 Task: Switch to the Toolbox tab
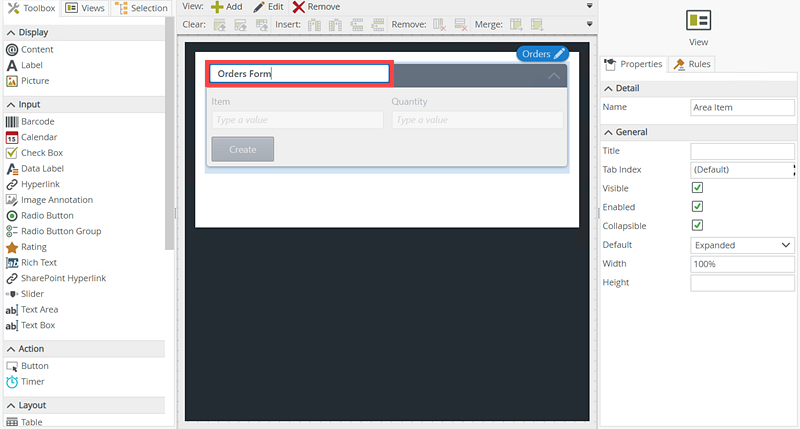click(32, 8)
